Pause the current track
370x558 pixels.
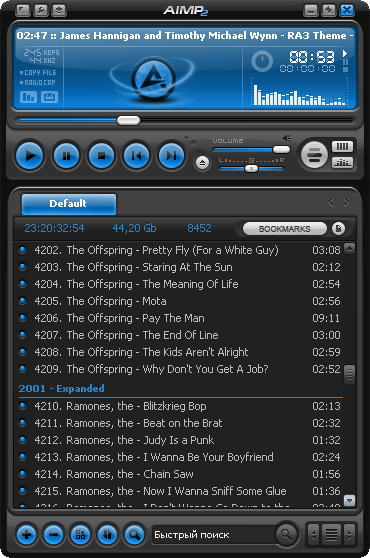pyautogui.click(x=67, y=156)
